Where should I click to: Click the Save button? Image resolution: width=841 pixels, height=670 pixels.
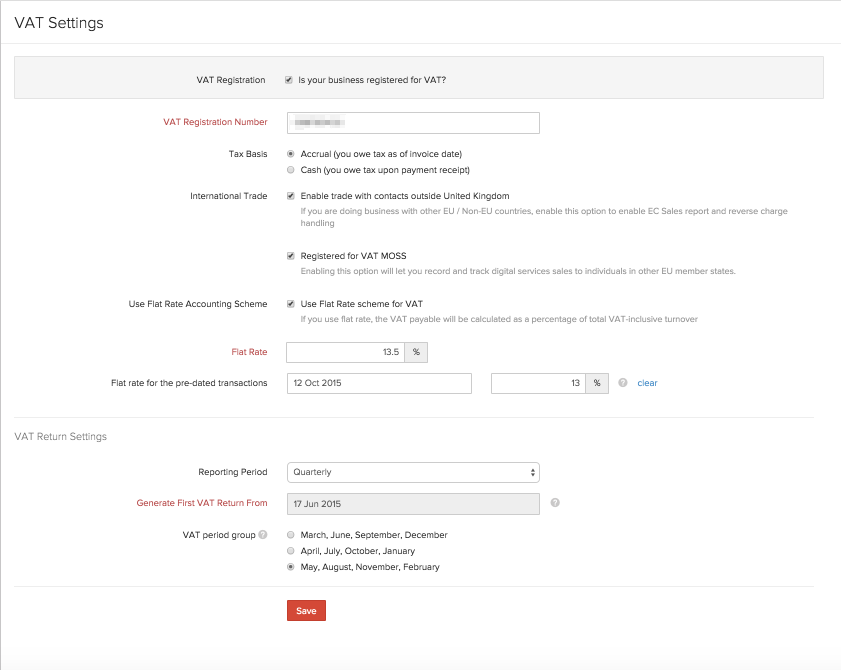[x=306, y=610]
